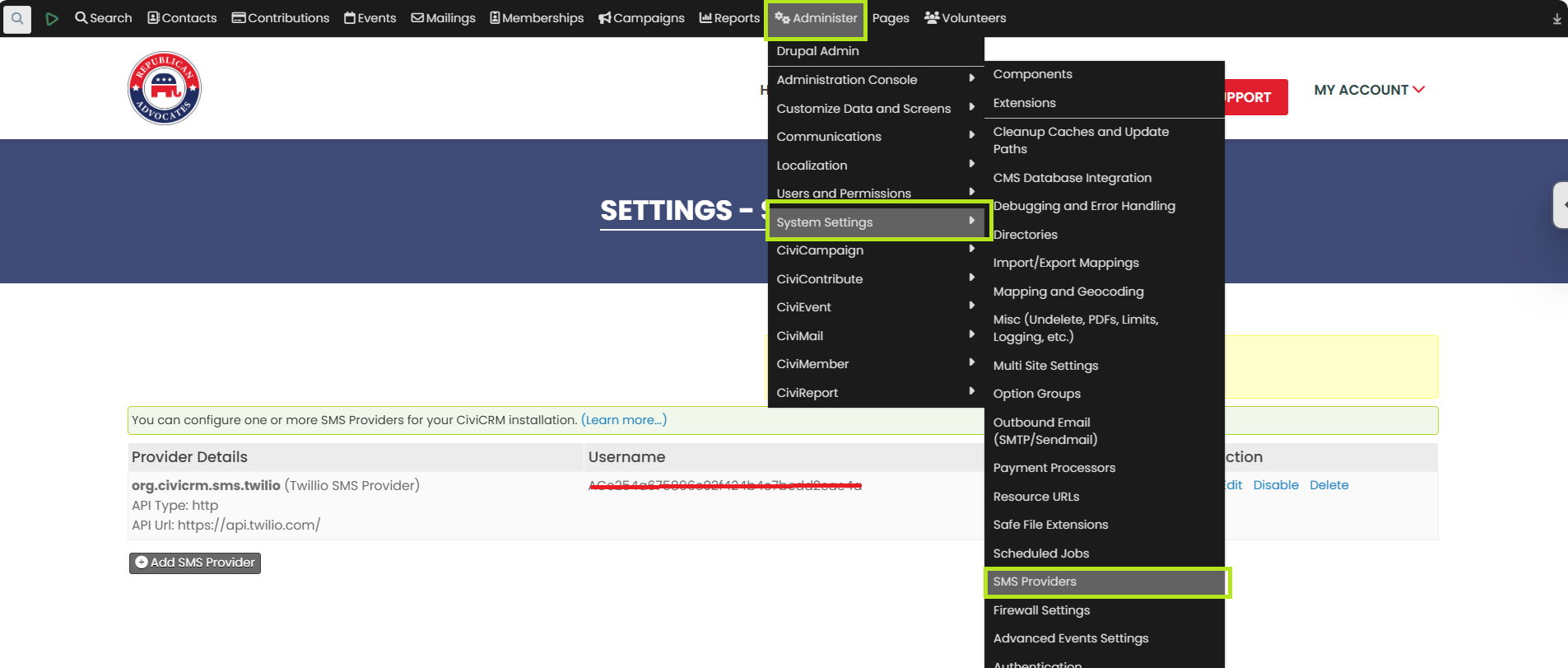Select Resource URLs

tap(1104, 497)
